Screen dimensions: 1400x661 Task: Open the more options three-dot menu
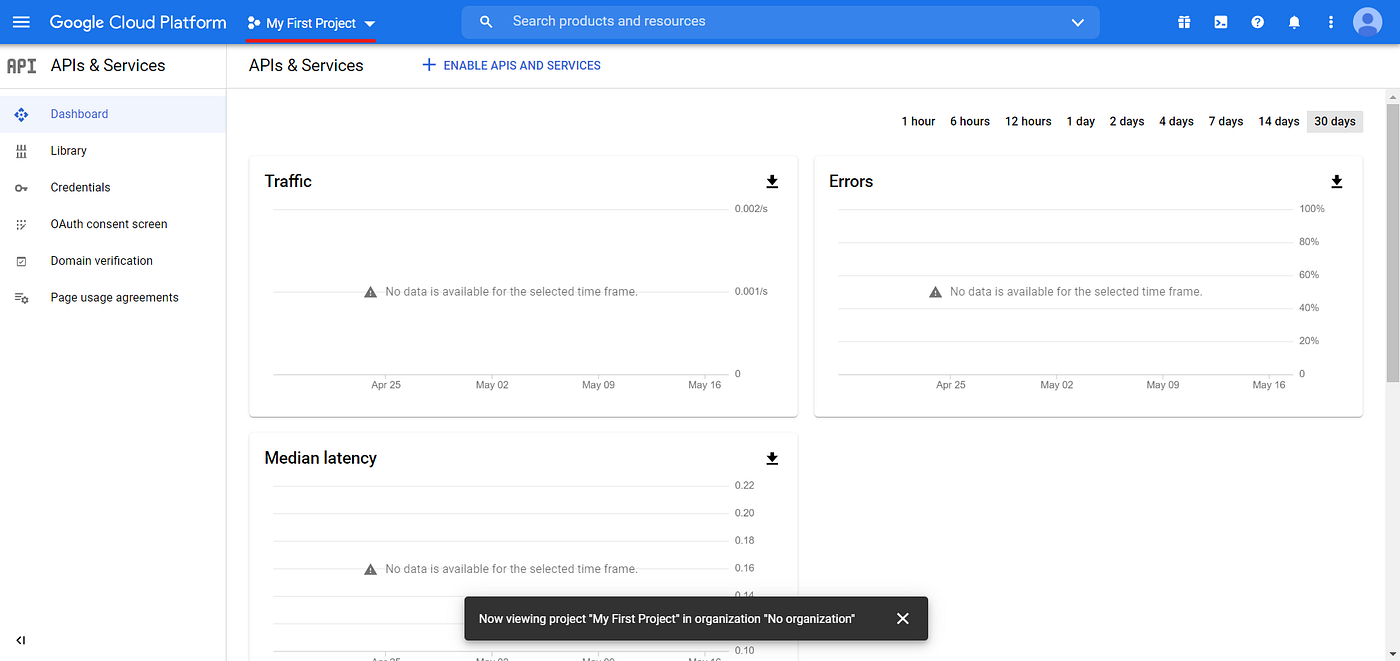[1330, 21]
